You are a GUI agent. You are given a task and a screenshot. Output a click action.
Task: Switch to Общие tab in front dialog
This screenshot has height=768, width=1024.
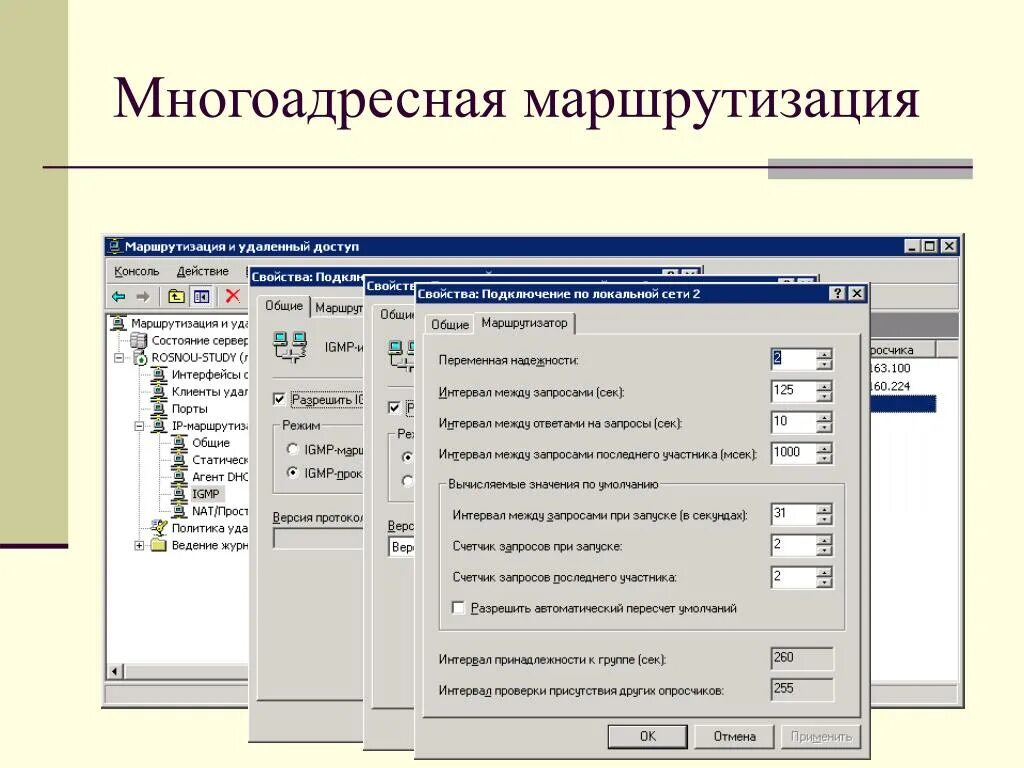tap(450, 325)
